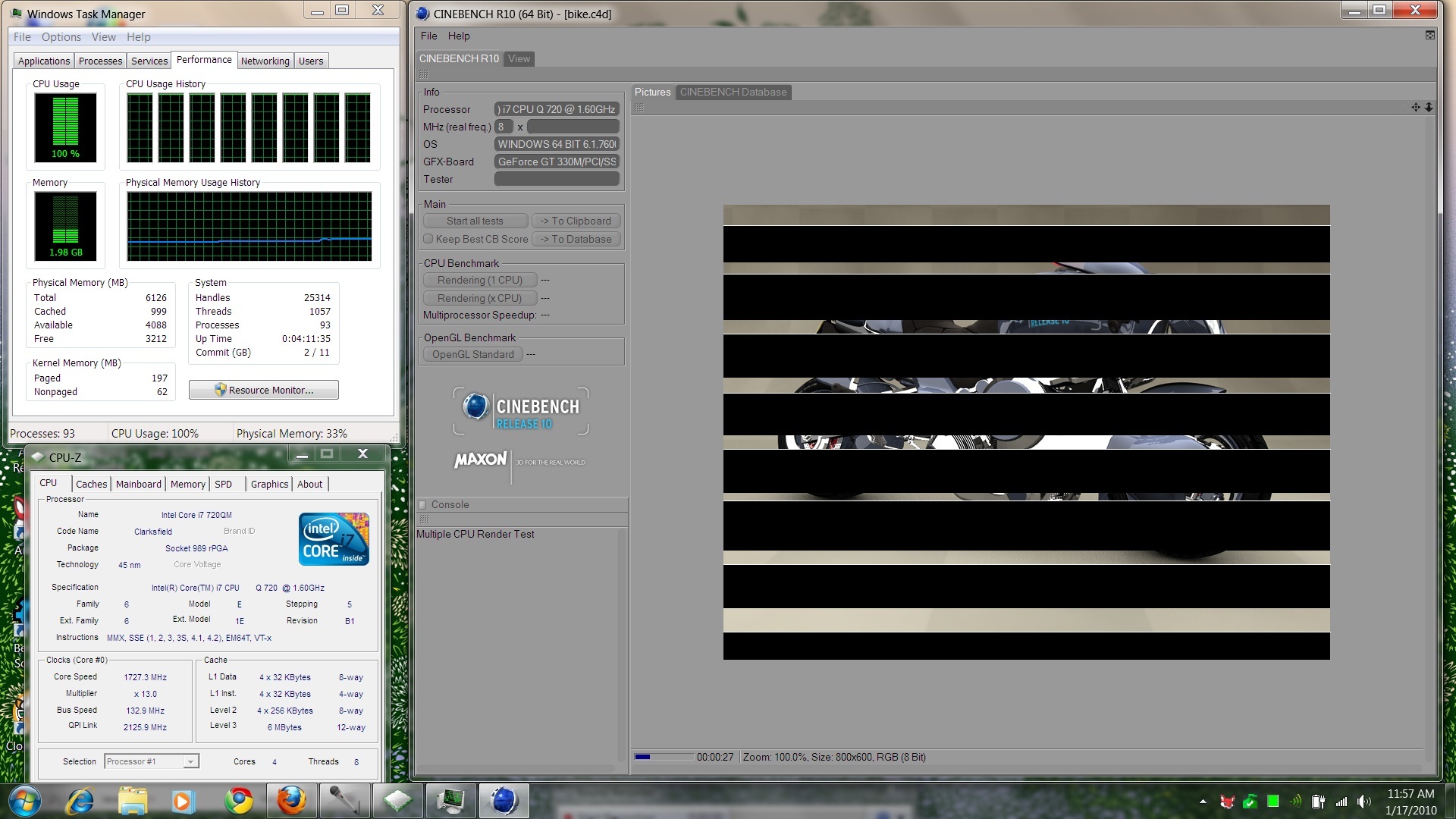Switch to Firefox in the taskbar
Image resolution: width=1456 pixels, height=819 pixels.
(x=291, y=801)
